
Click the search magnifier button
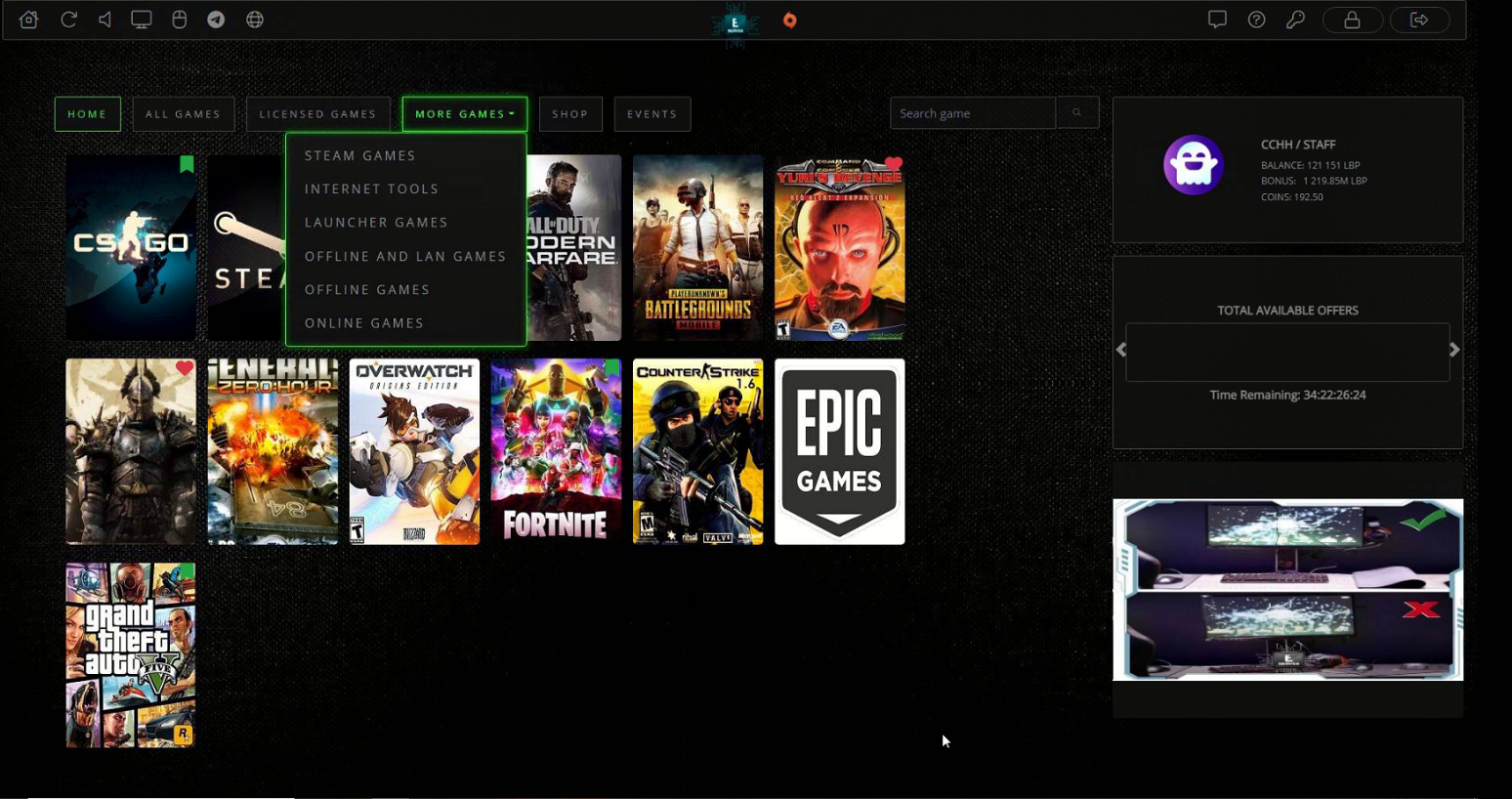point(1077,113)
